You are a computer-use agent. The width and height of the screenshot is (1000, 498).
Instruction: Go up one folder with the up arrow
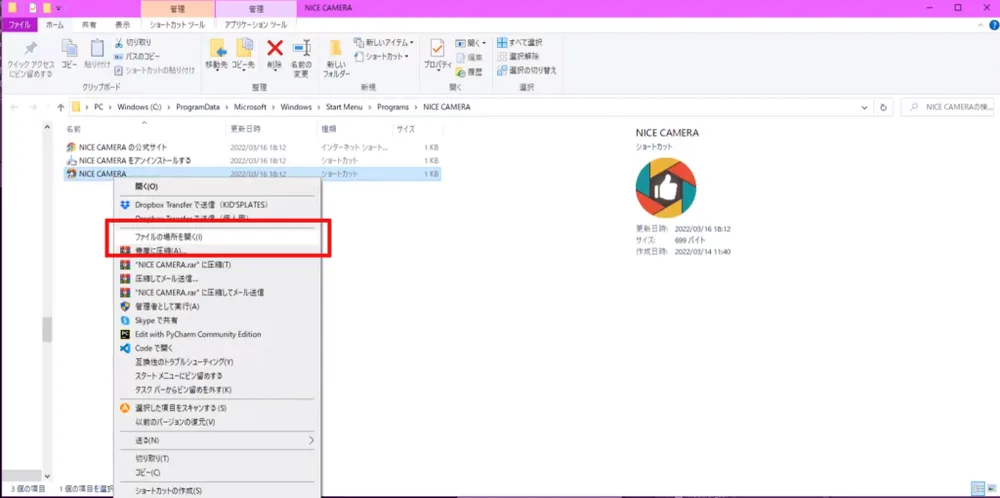pyautogui.click(x=61, y=107)
